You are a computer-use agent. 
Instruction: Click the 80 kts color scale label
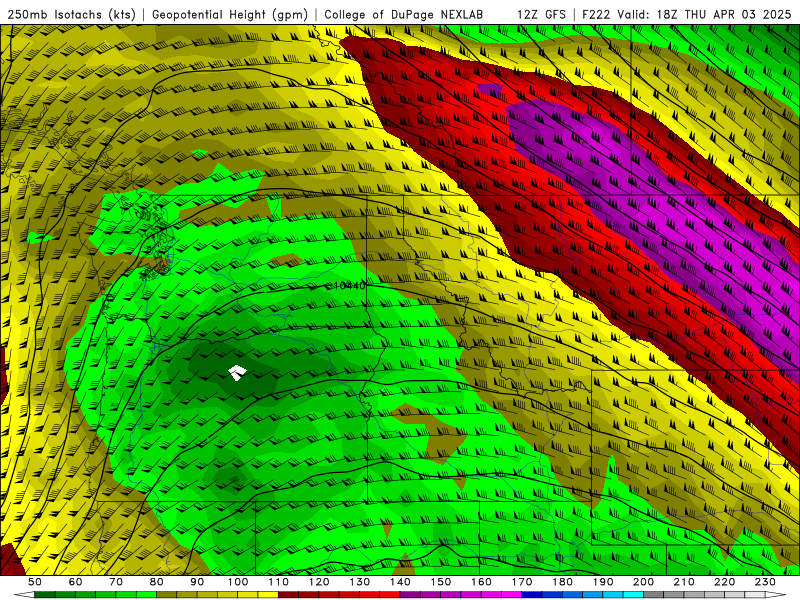157,582
